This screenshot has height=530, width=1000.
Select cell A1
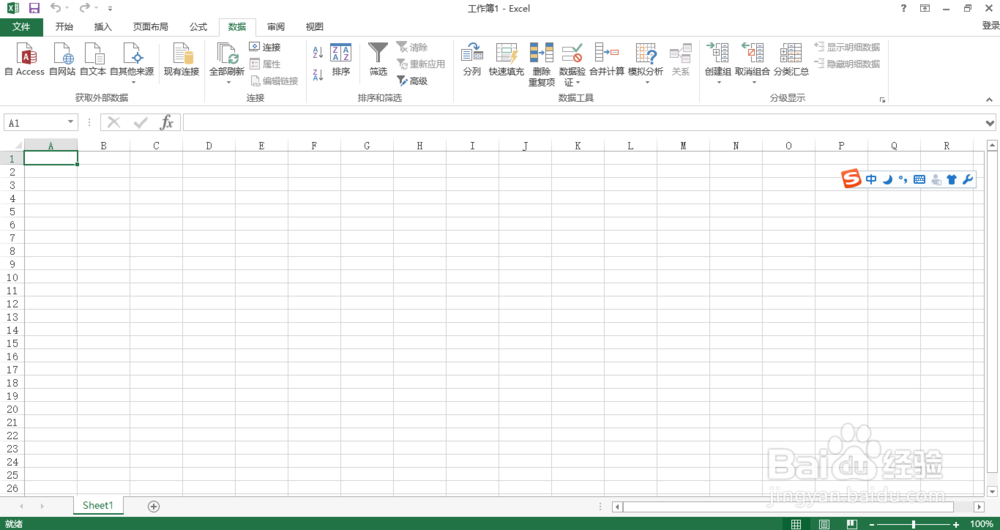click(x=51, y=158)
